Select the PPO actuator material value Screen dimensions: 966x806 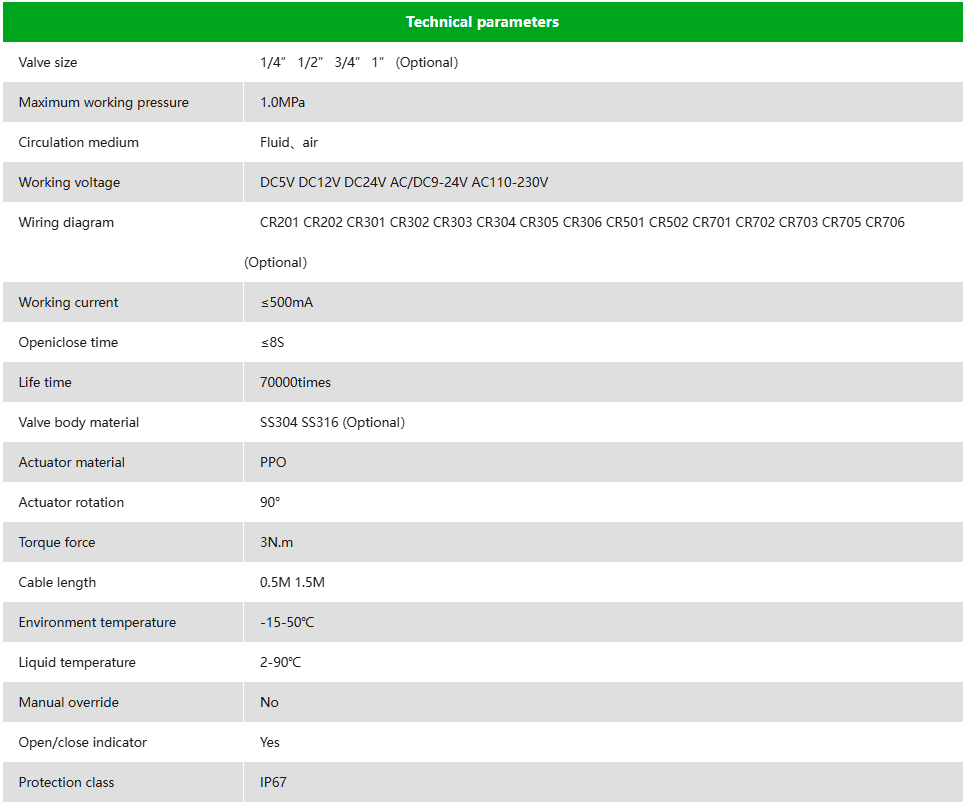pos(273,462)
